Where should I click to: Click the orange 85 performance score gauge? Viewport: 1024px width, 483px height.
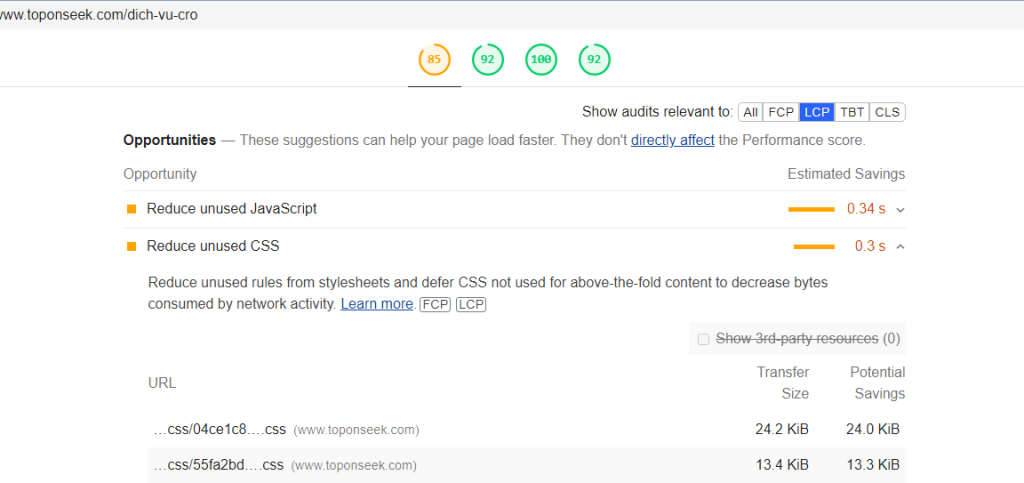(434, 60)
